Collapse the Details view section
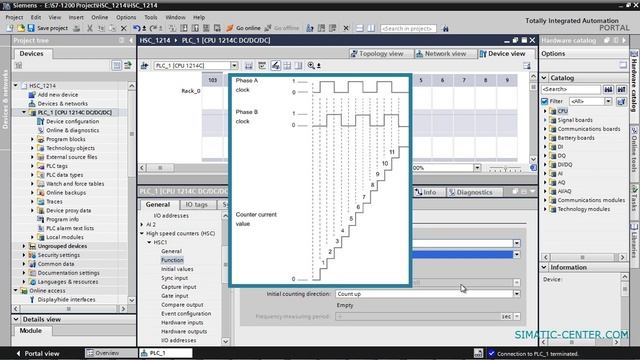Viewport: 640px width, 360px height. point(16,319)
